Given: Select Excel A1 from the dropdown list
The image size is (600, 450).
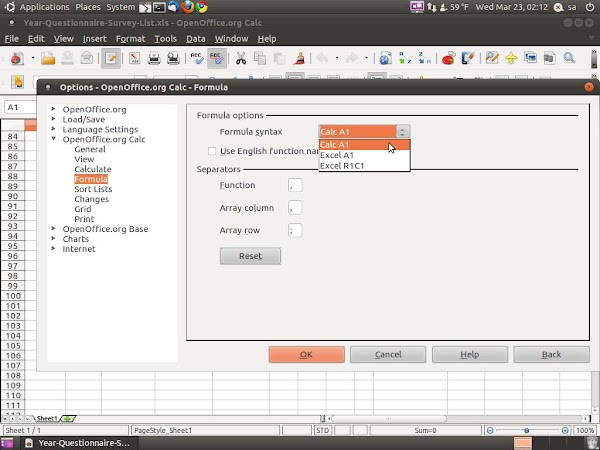Looking at the screenshot, I should [x=364, y=155].
